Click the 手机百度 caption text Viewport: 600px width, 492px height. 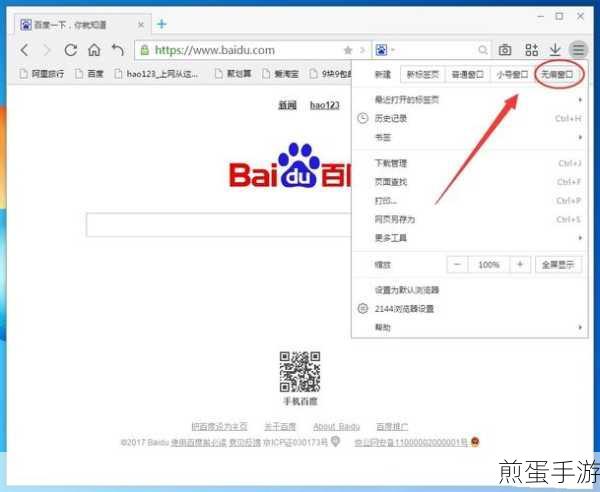tap(300, 401)
